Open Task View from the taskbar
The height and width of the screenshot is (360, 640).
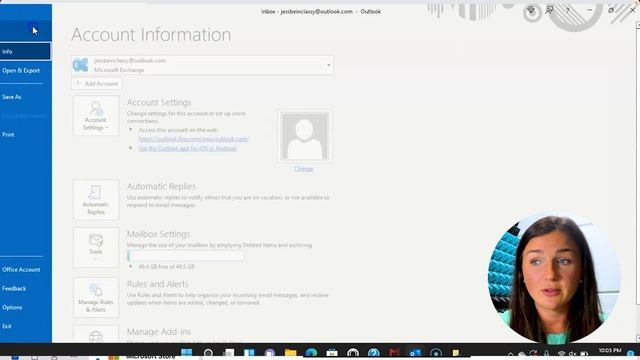click(x=229, y=353)
